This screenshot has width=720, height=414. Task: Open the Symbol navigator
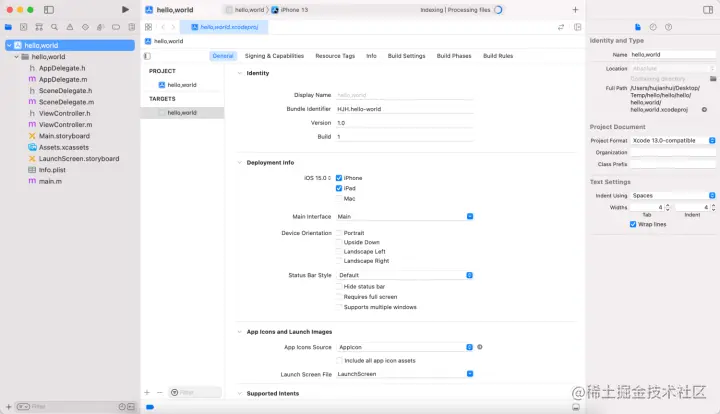39,27
